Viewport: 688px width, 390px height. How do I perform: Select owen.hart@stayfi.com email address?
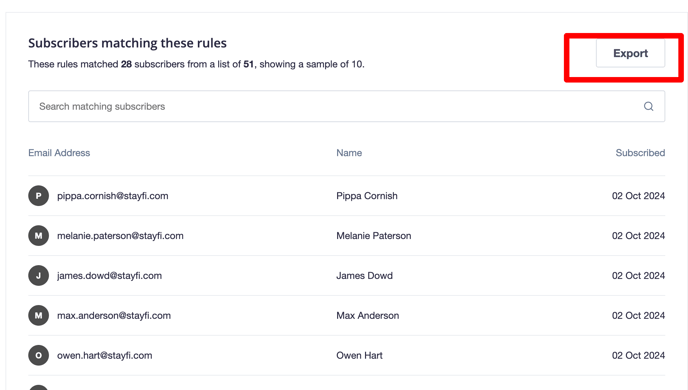tap(105, 356)
